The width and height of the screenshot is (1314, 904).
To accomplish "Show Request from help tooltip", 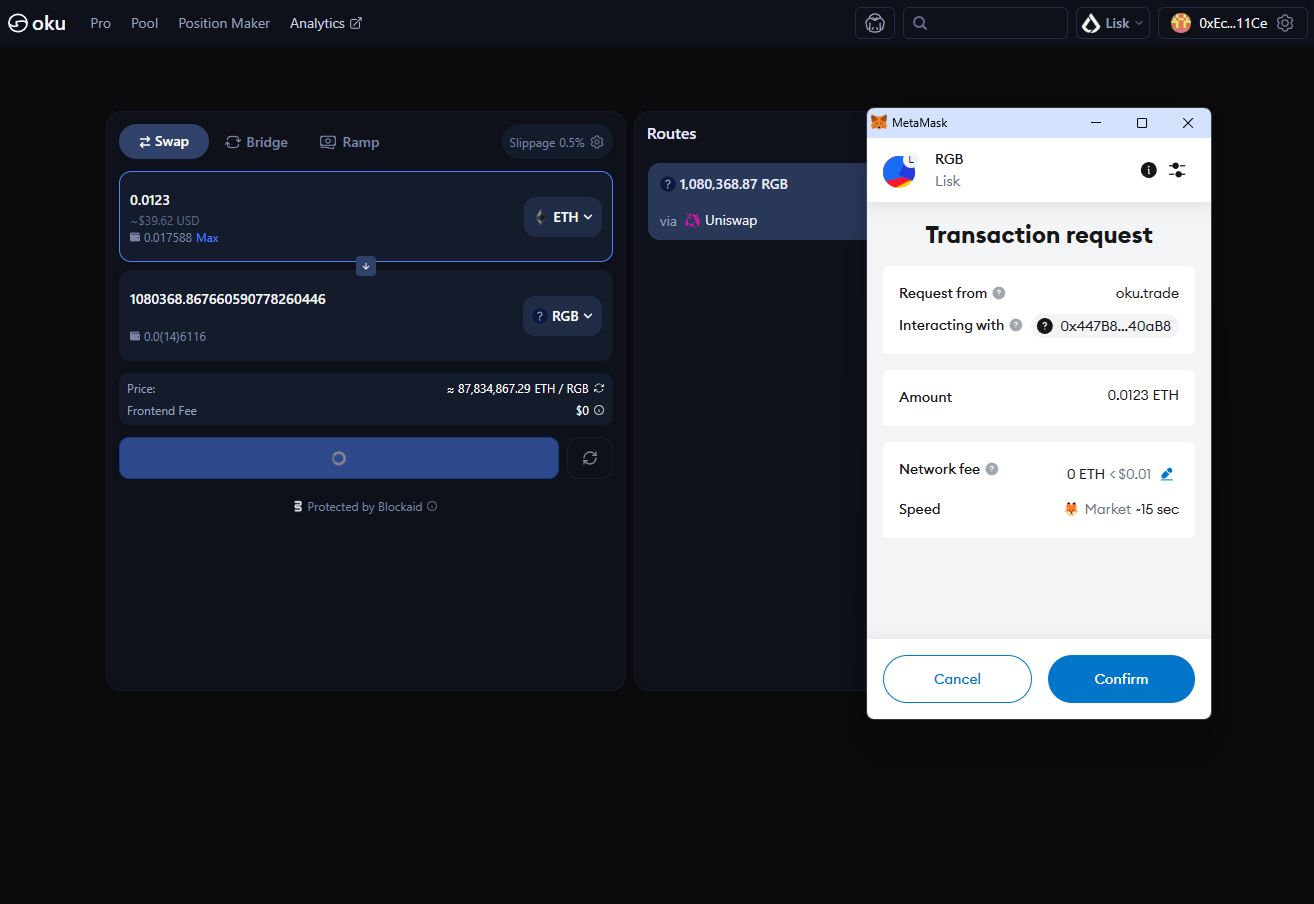I will (x=999, y=293).
